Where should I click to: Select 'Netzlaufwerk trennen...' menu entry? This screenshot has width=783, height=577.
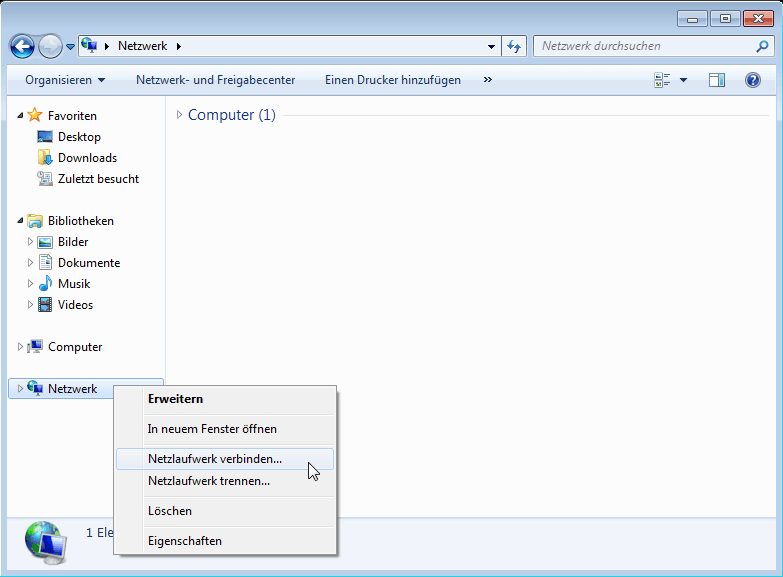[x=225, y=481]
